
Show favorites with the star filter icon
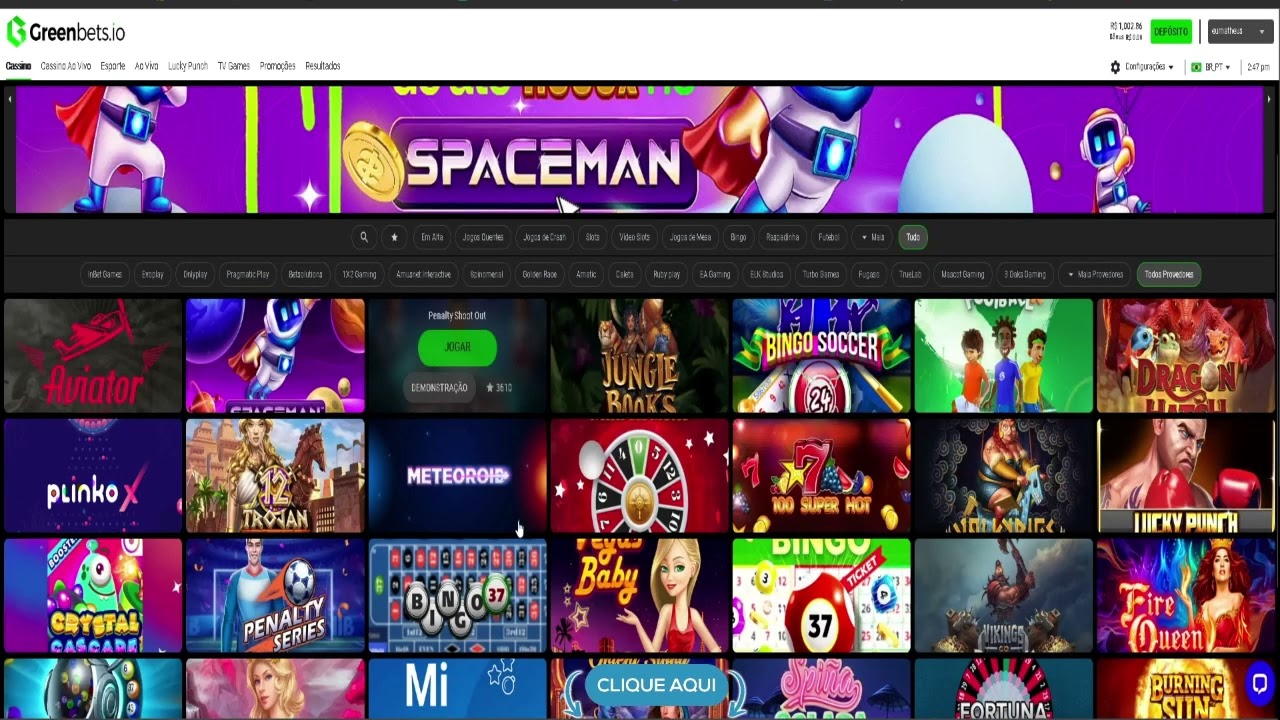[x=394, y=237]
